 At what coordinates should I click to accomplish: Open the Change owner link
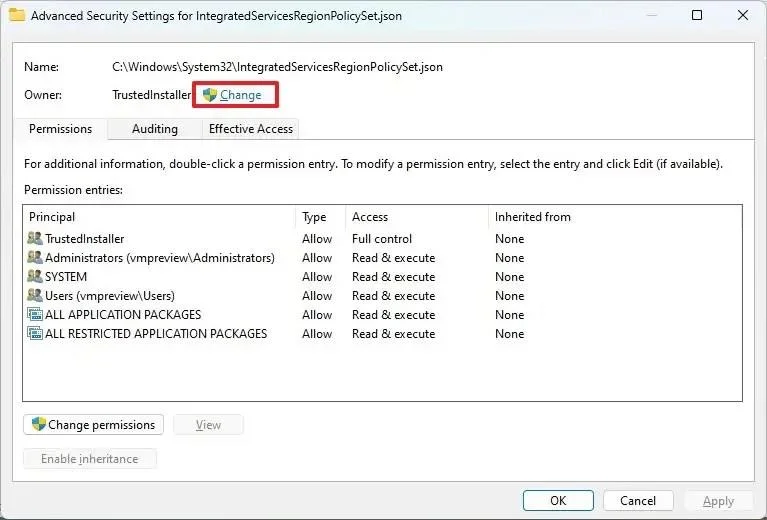tap(240, 95)
